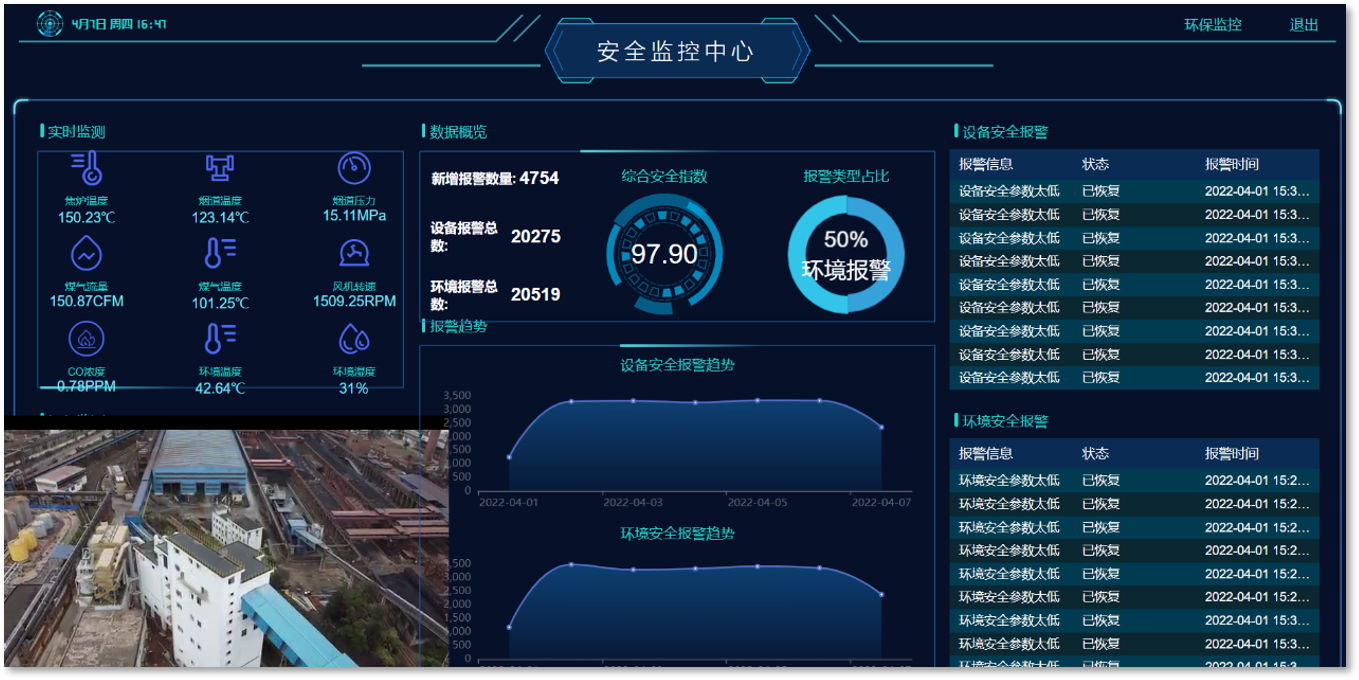Select the 煤气温度 thermometer icon
The image size is (1359, 680).
219,254
